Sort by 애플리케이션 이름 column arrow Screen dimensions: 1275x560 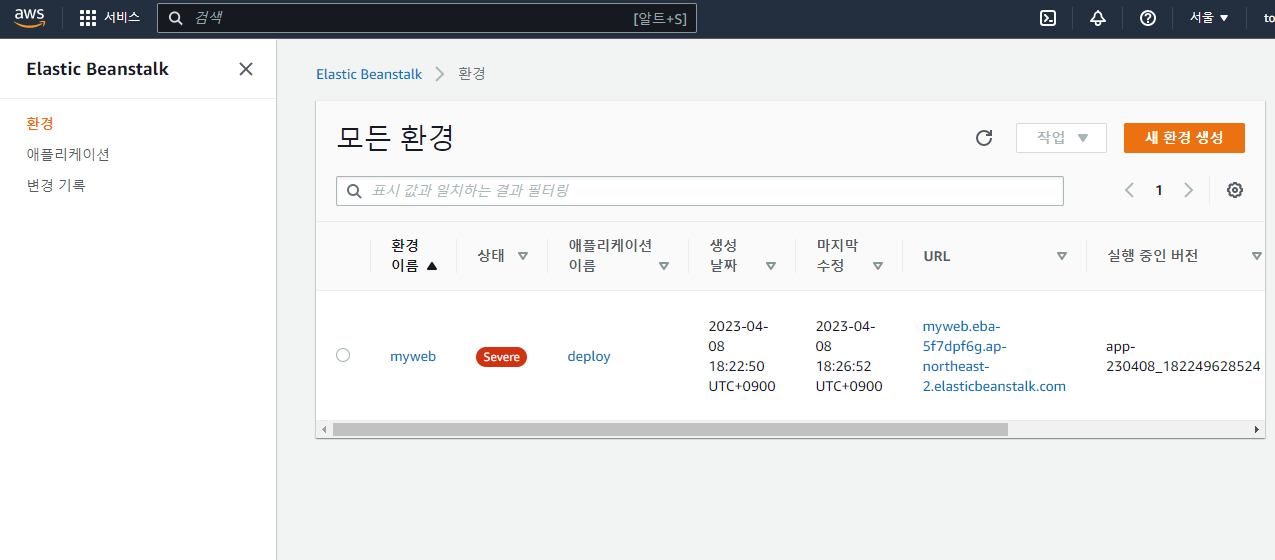tap(664, 266)
